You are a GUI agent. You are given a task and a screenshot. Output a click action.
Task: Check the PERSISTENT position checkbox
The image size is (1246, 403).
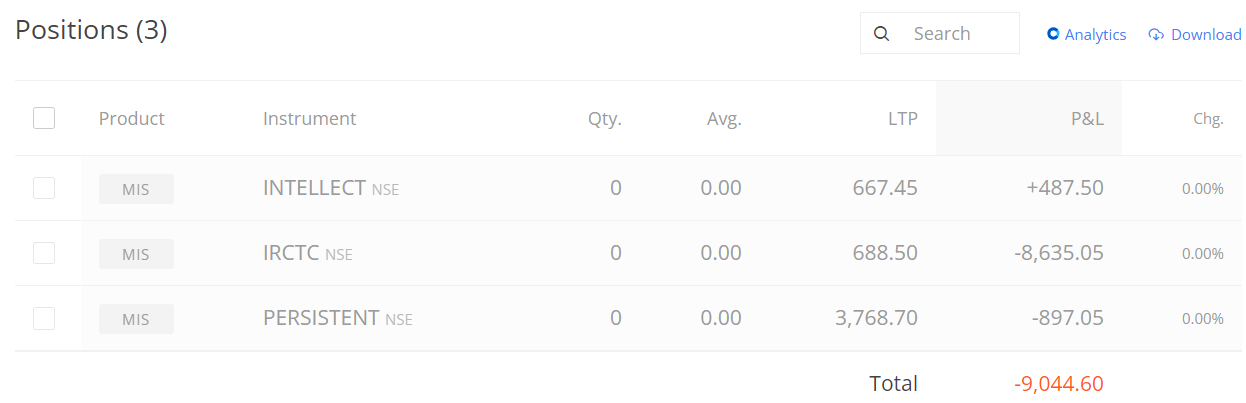44,318
